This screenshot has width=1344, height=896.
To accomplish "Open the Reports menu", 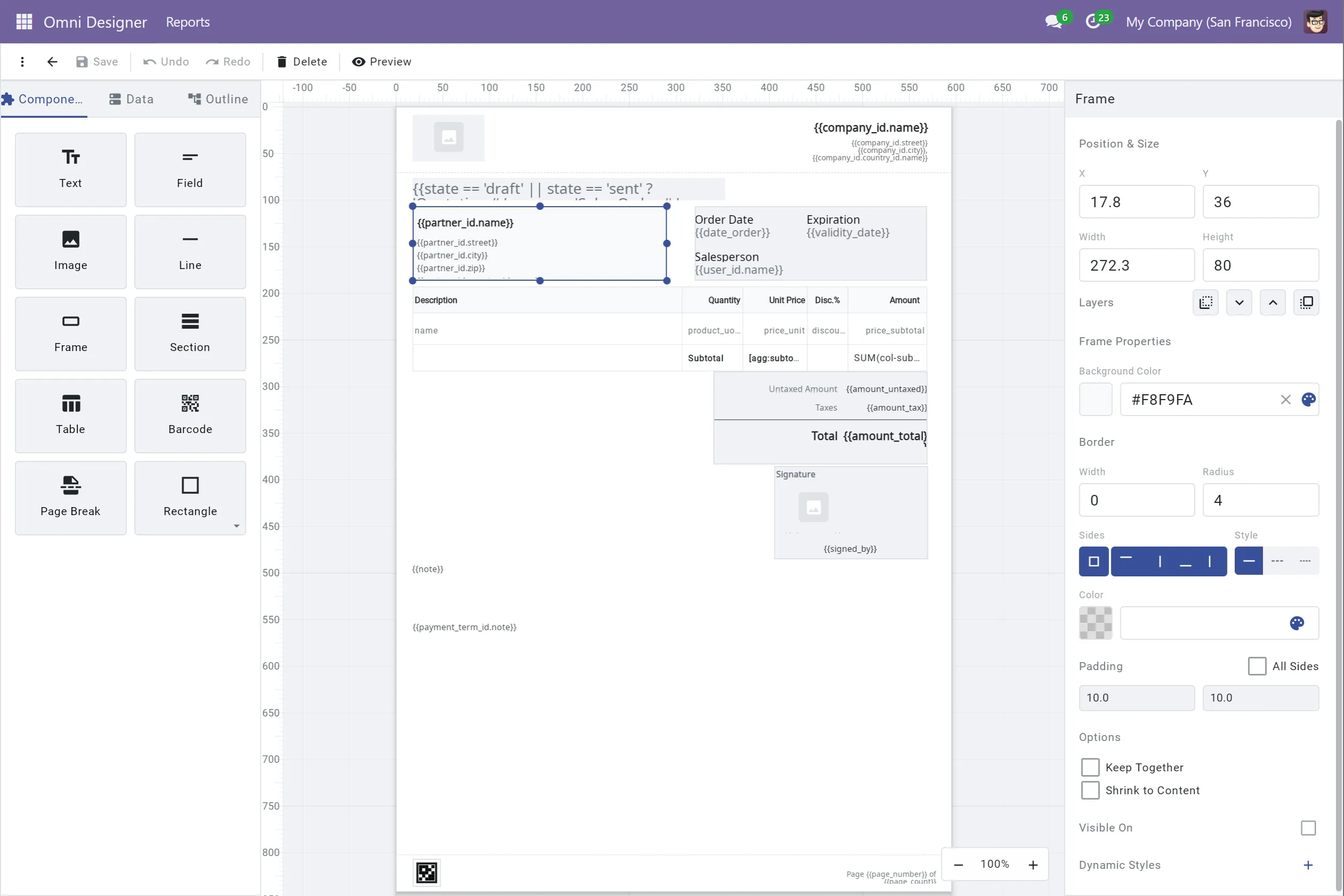I will tap(188, 22).
